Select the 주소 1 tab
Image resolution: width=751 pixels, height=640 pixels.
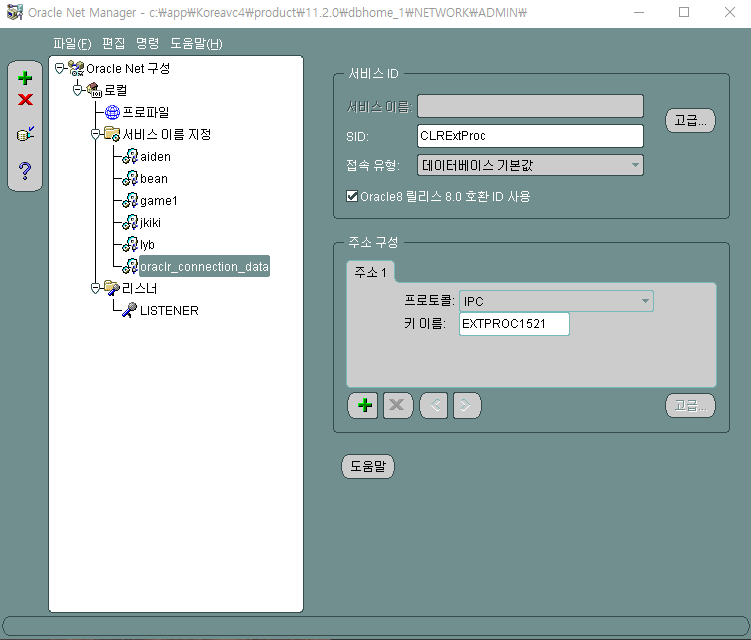[x=370, y=272]
